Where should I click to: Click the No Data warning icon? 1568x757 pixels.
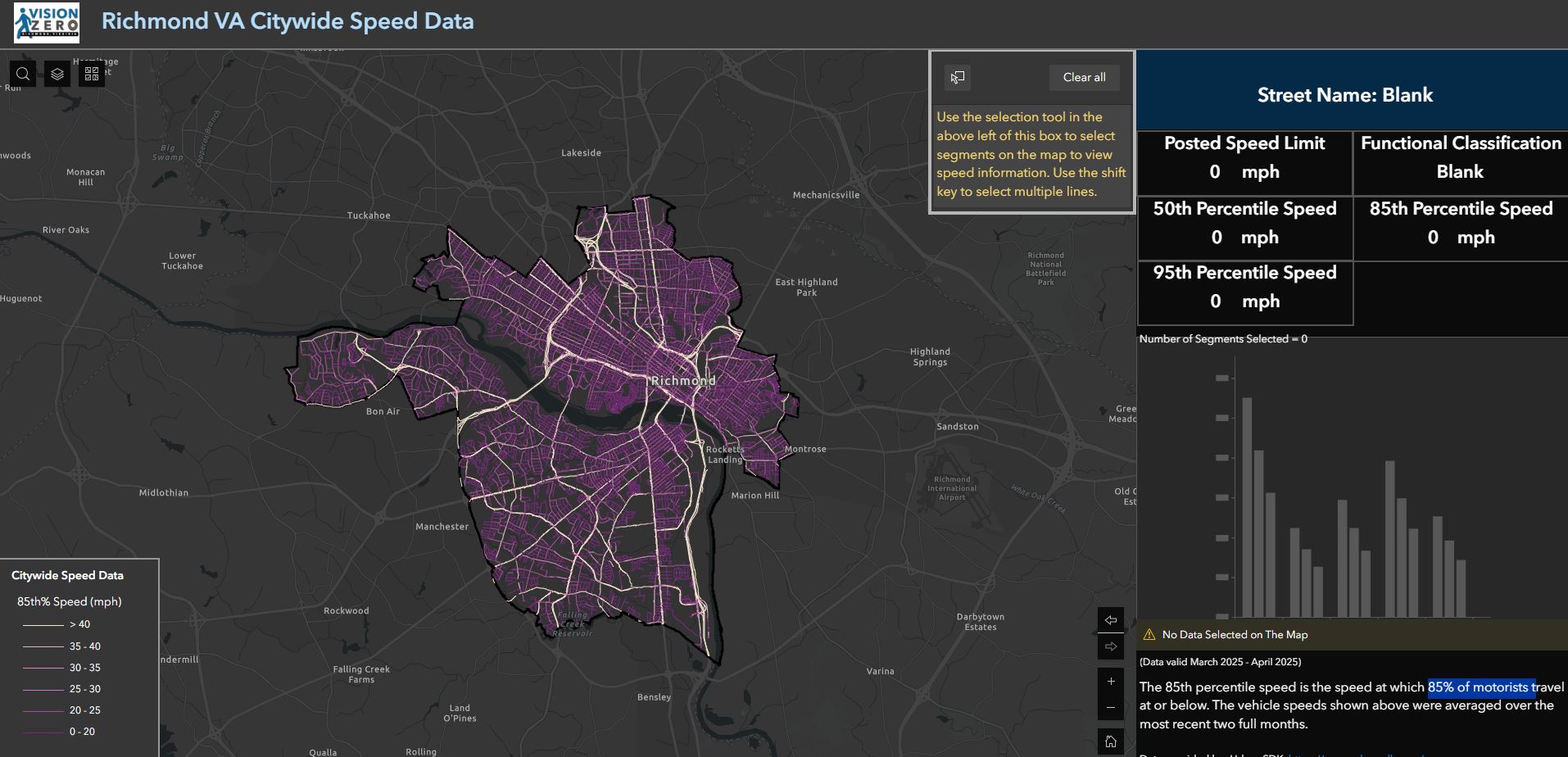click(1149, 635)
